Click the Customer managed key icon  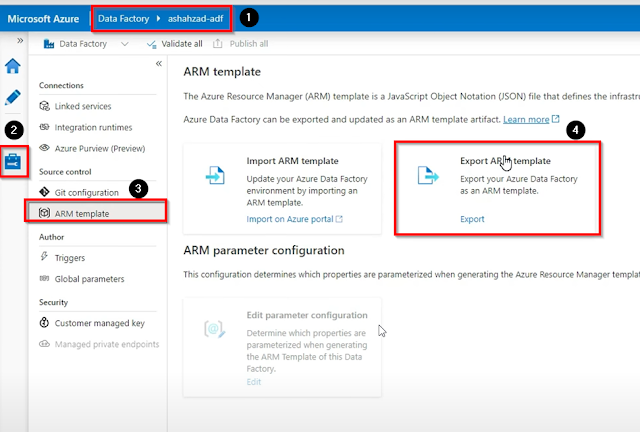click(x=44, y=323)
